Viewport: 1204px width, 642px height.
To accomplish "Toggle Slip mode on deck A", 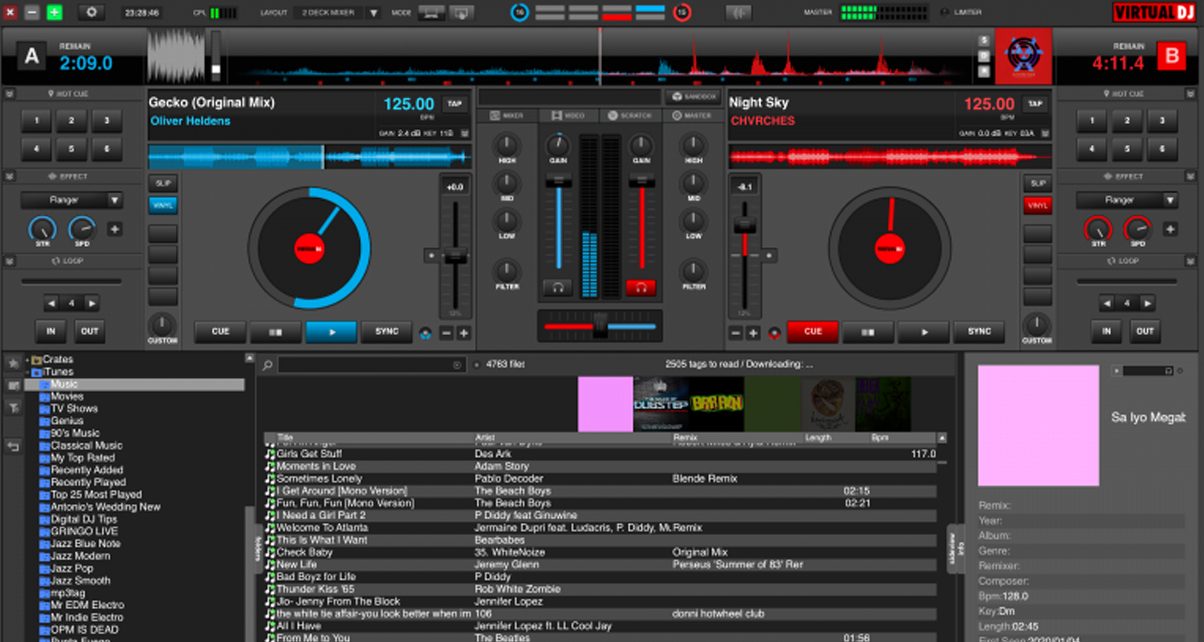I will [x=162, y=184].
